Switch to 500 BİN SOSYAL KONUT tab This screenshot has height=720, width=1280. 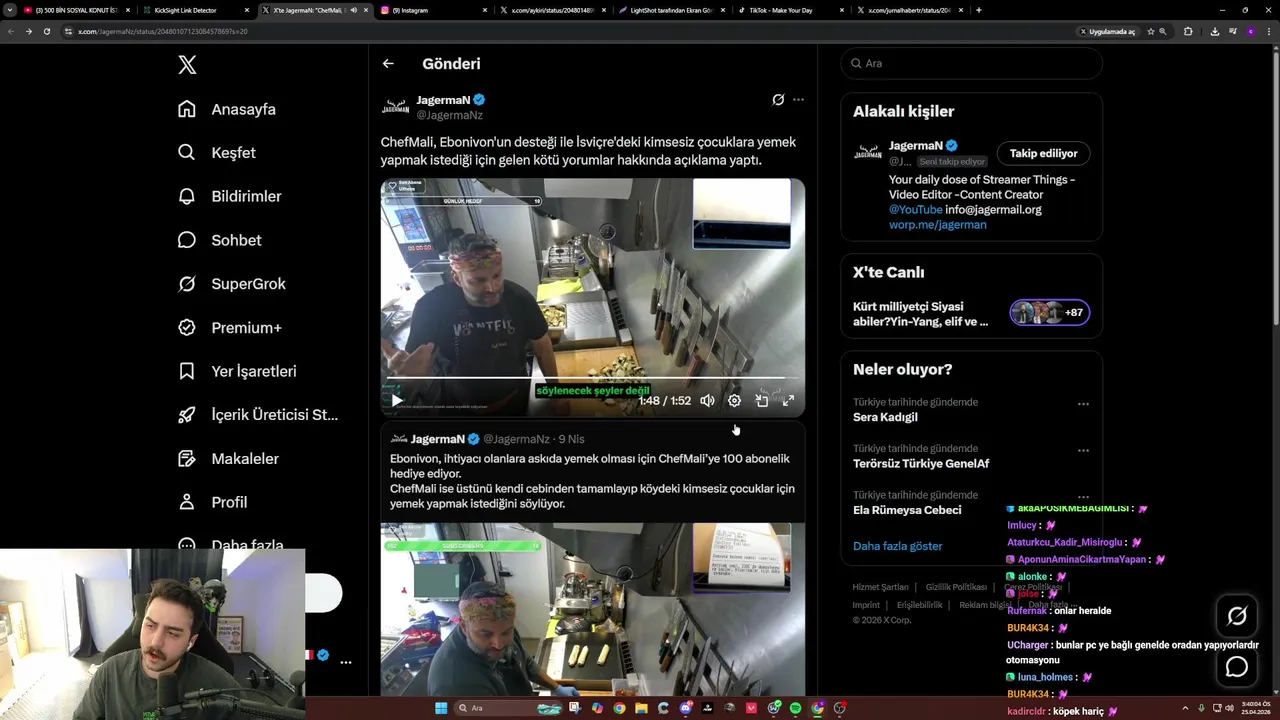76,10
